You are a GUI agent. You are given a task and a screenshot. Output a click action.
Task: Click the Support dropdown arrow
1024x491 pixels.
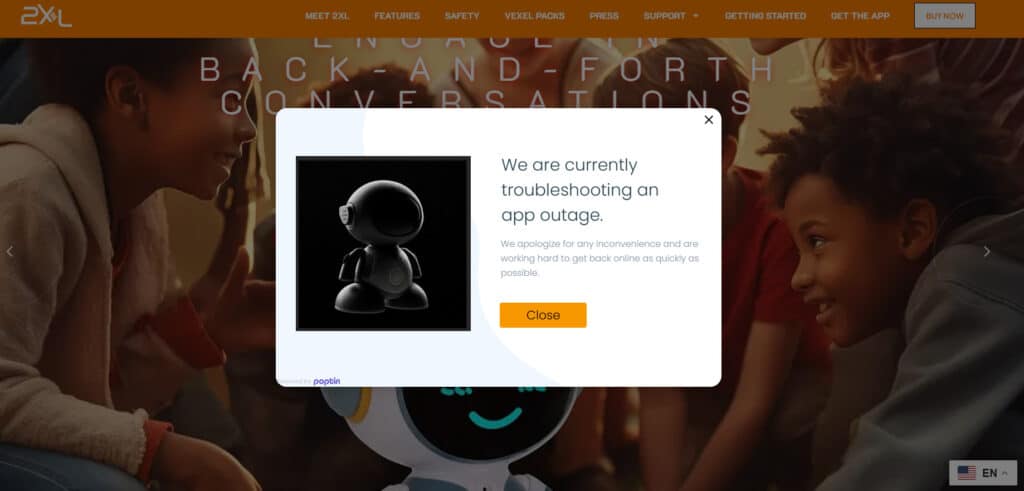click(x=696, y=16)
